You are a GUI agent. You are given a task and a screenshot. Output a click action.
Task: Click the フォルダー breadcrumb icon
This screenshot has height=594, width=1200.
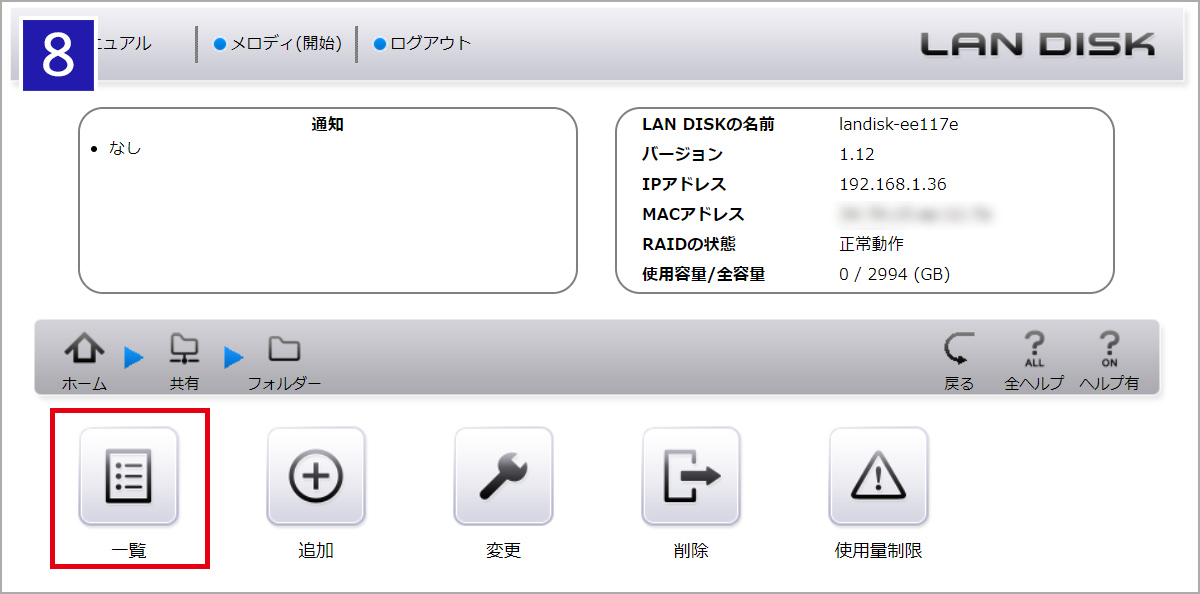tap(285, 349)
